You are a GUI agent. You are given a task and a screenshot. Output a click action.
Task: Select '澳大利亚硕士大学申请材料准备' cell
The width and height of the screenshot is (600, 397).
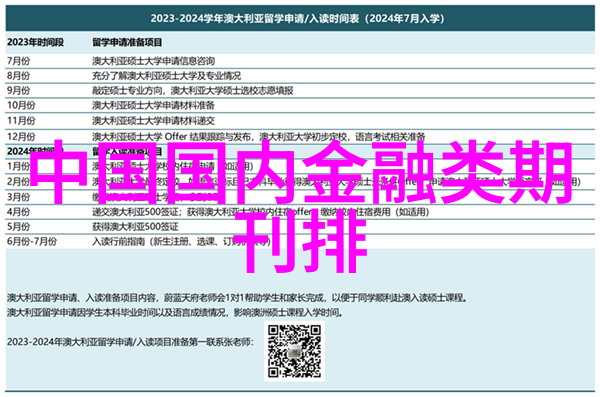tap(153, 105)
